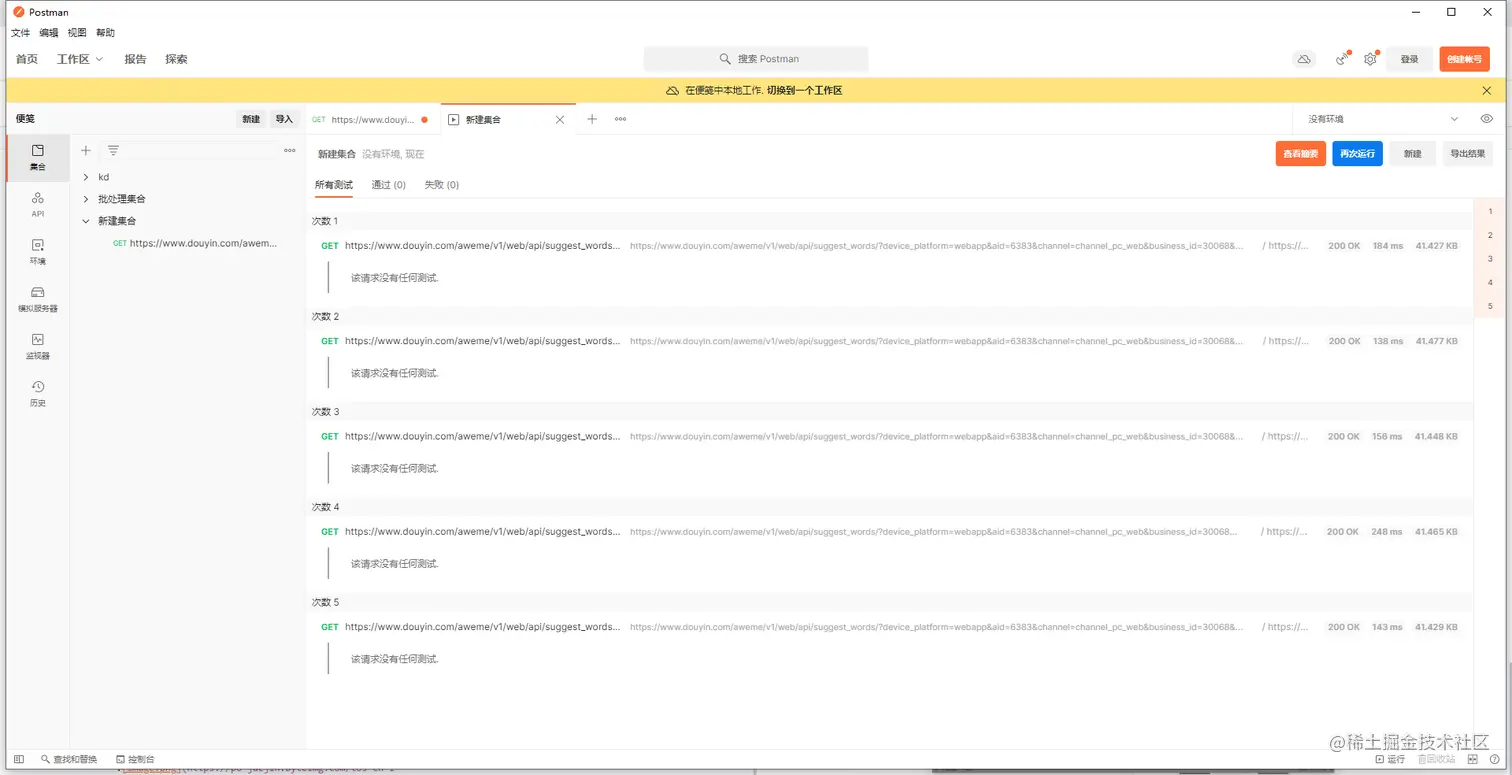Click the filter icon in collections sidebar

pyautogui.click(x=113, y=151)
